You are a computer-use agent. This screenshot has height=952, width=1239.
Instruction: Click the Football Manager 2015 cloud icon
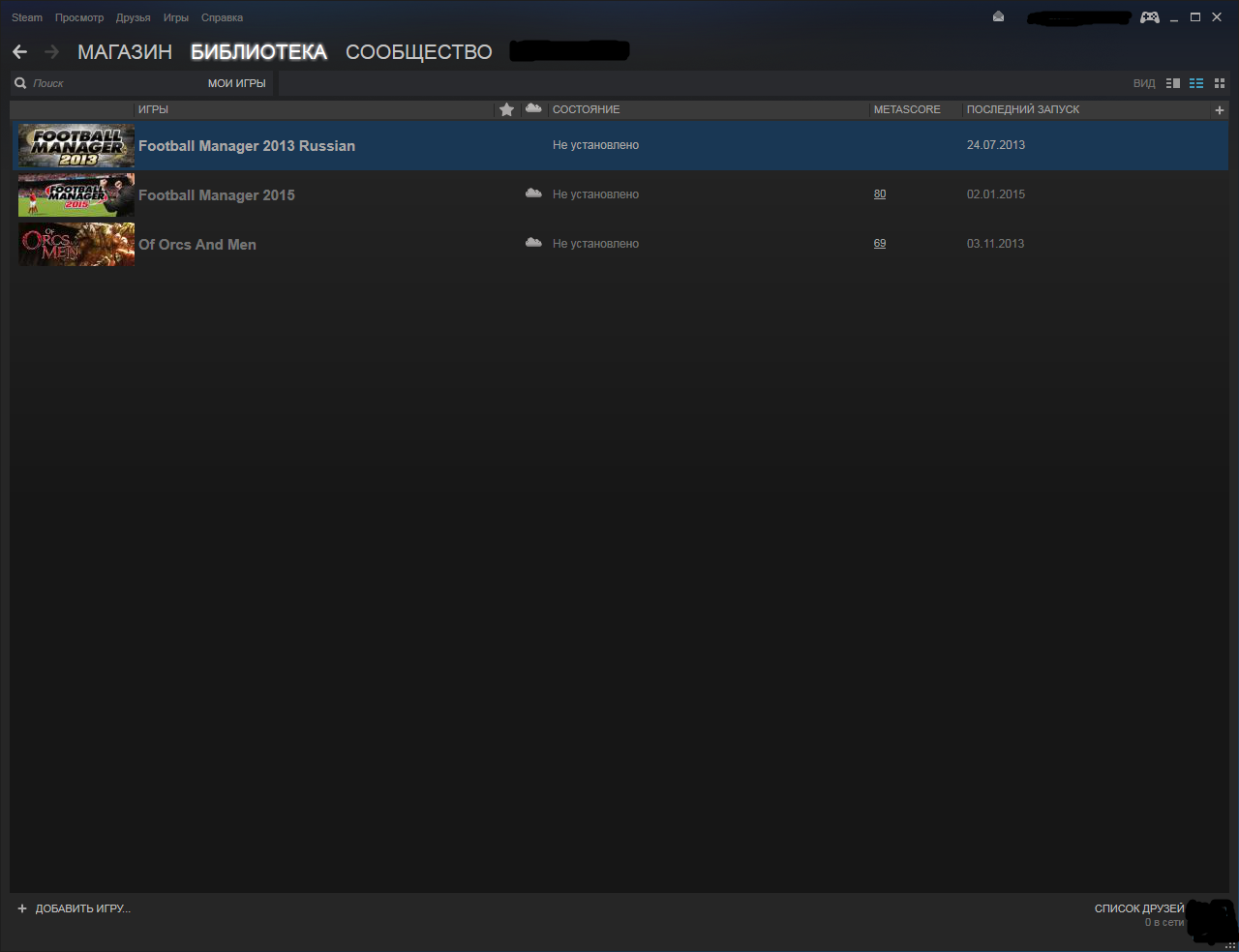[533, 193]
